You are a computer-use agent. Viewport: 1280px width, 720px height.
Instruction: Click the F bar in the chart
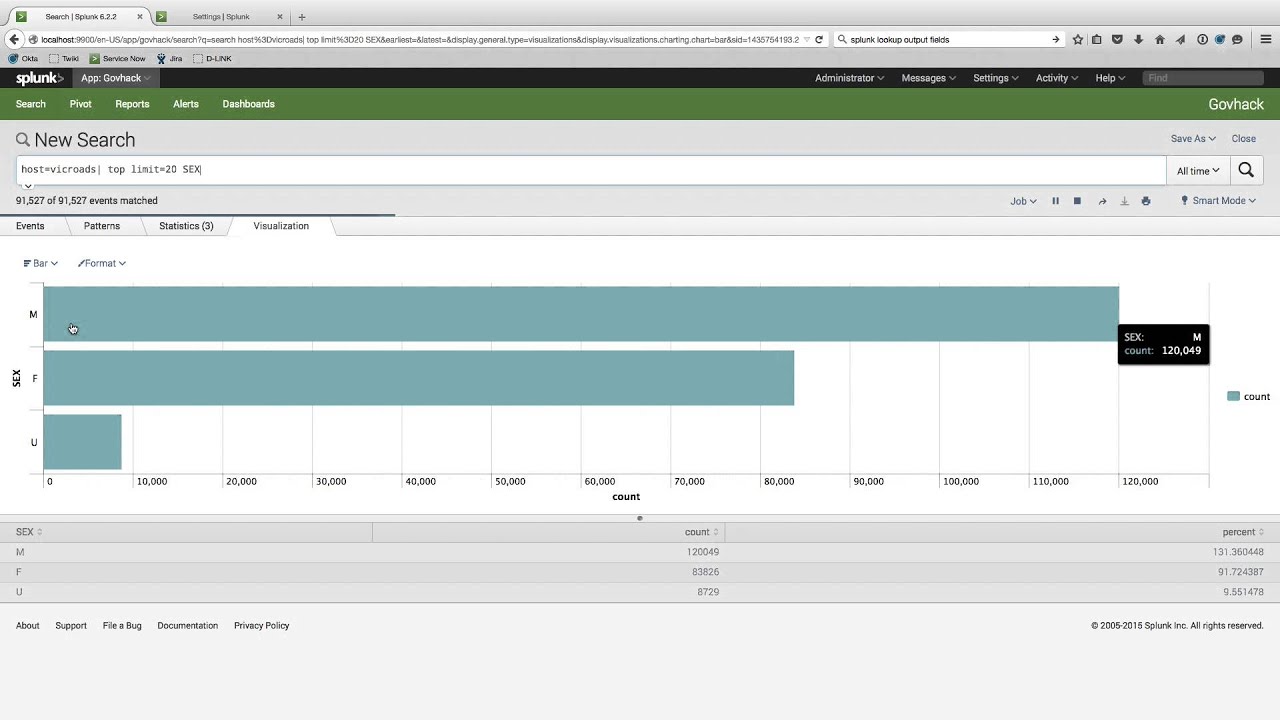(x=418, y=378)
